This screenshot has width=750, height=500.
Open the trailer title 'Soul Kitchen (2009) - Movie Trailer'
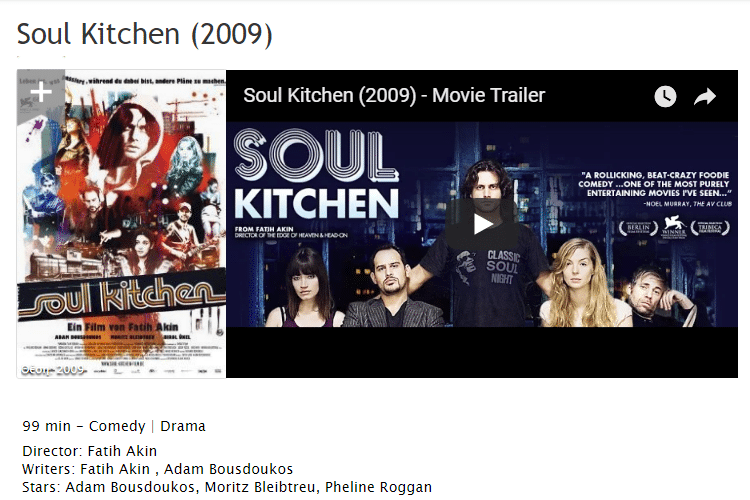(394, 95)
